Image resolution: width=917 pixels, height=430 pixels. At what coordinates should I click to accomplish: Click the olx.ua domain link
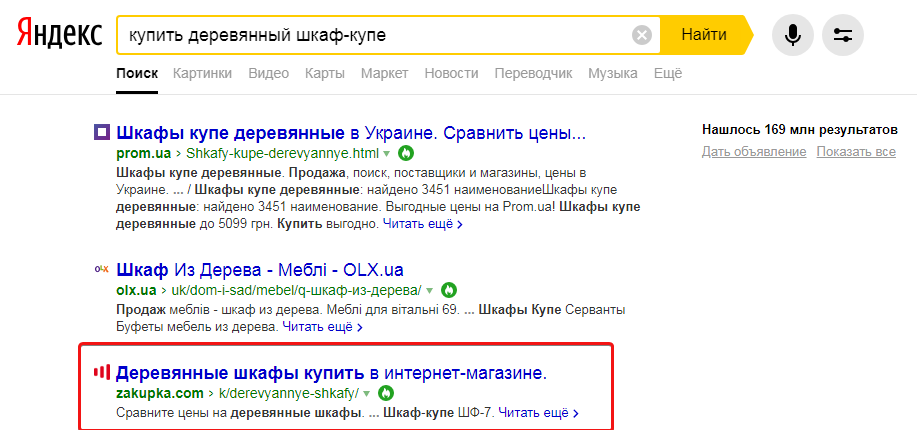tap(136, 290)
